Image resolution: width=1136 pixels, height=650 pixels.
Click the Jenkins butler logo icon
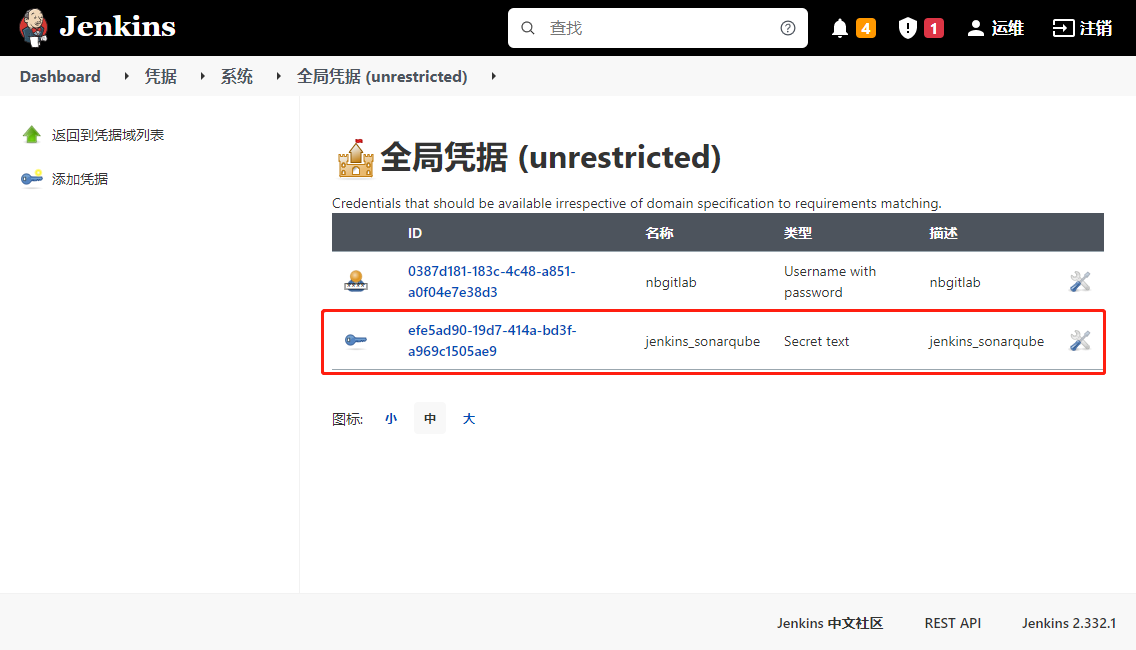(33, 28)
